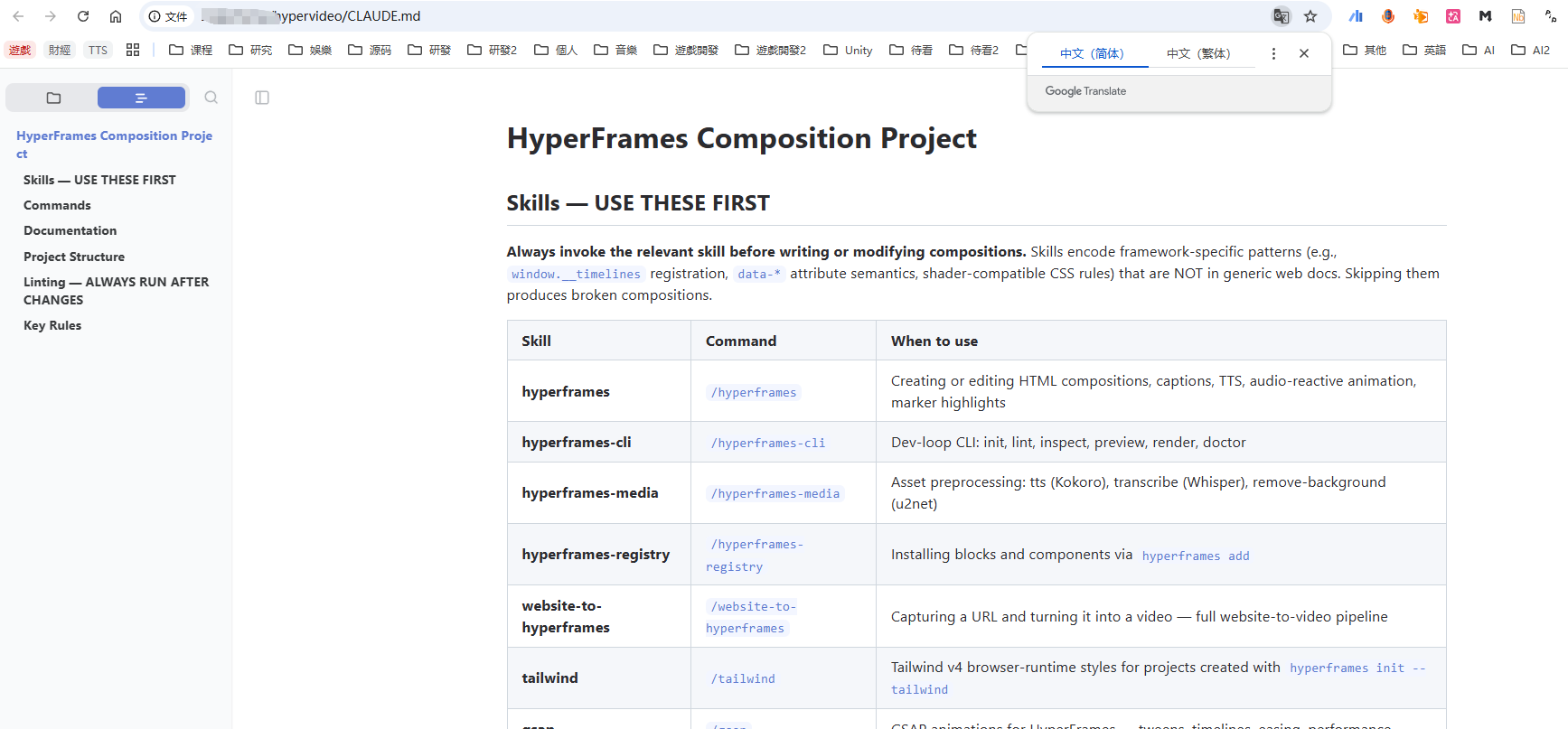
Task: Open the 娛樂 bookmark folder
Action: point(310,50)
